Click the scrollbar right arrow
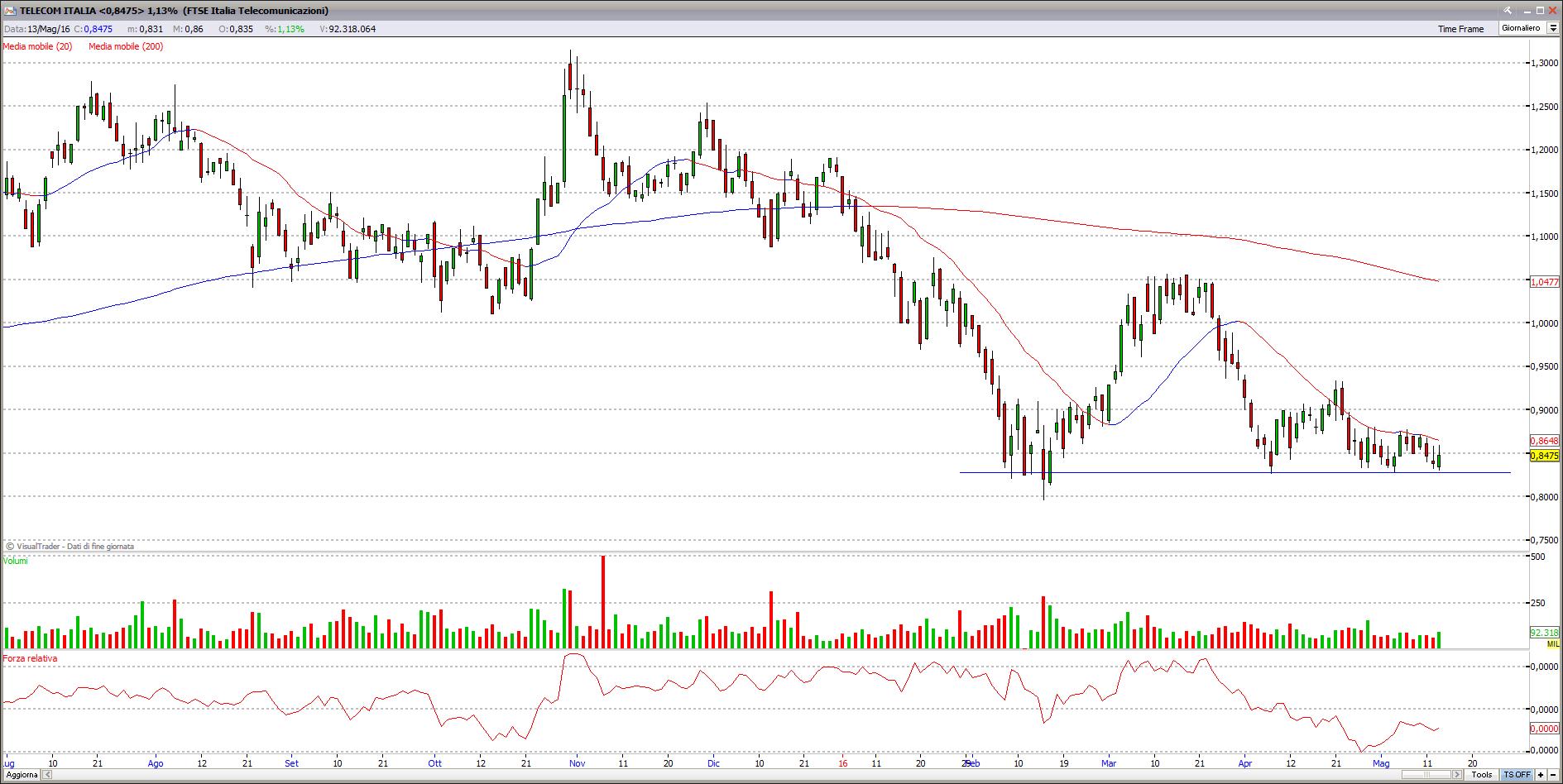This screenshot has height=784, width=1563. tap(1457, 775)
